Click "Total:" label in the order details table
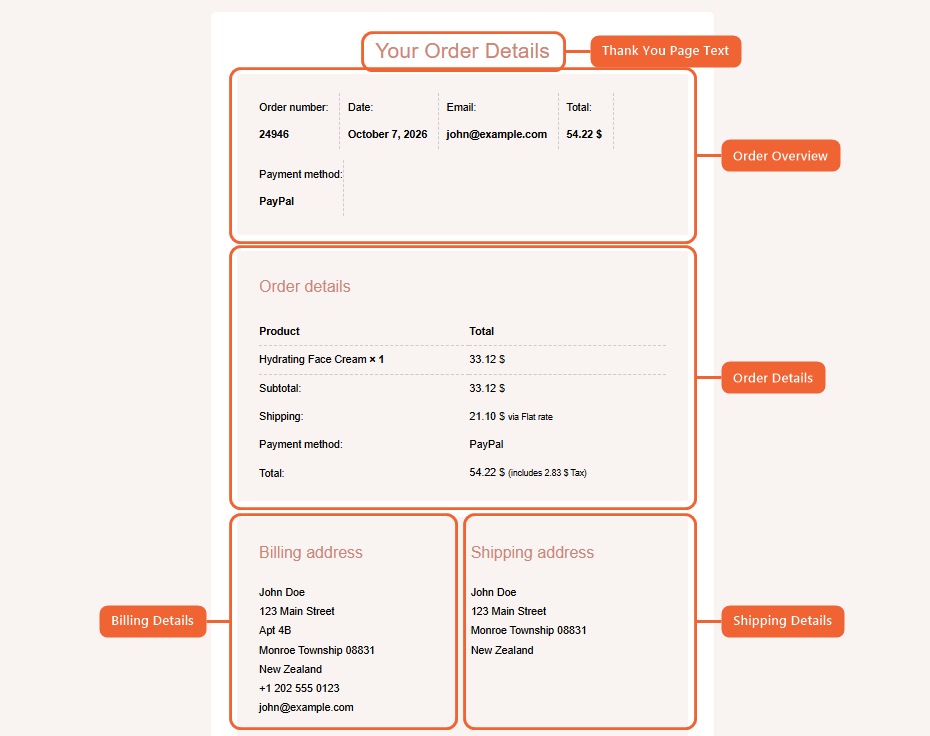Viewport: 930px width, 736px height. tap(272, 473)
